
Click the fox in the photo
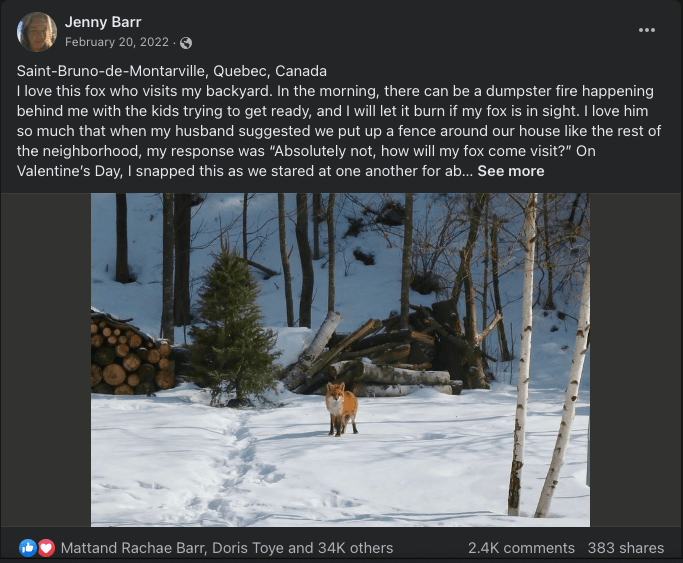tap(342, 408)
